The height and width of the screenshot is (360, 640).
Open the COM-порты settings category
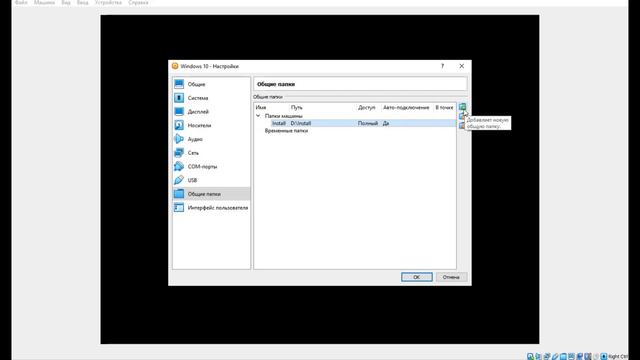(x=211, y=167)
